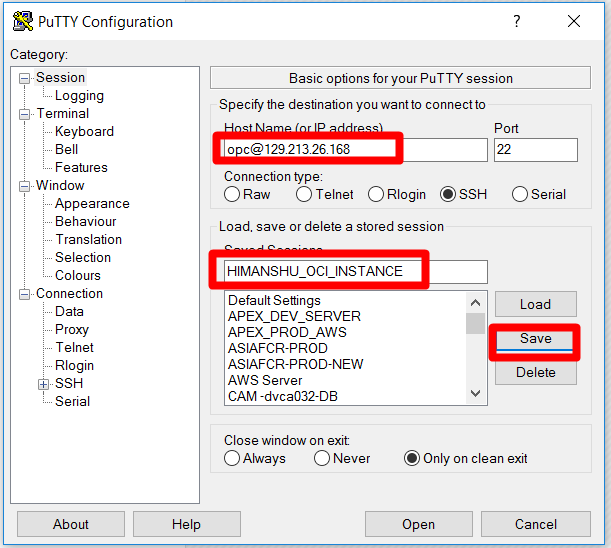Click the sessions list scroll up arrow
611x548 pixels.
pyautogui.click(x=475, y=303)
